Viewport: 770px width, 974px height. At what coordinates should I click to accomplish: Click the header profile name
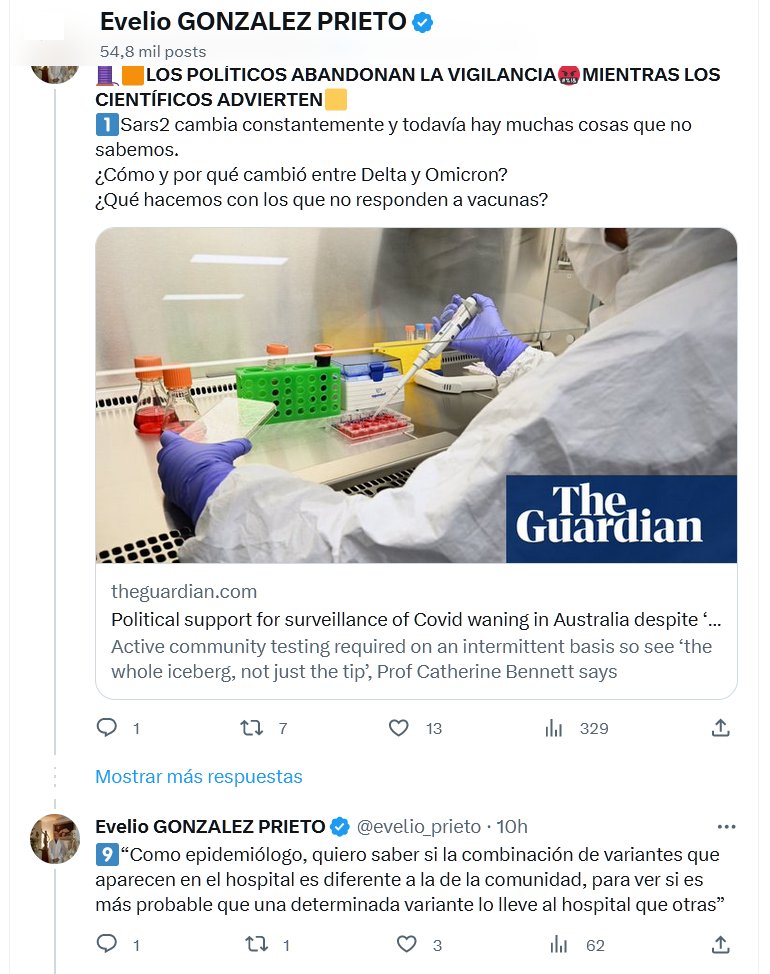pyautogui.click(x=253, y=22)
